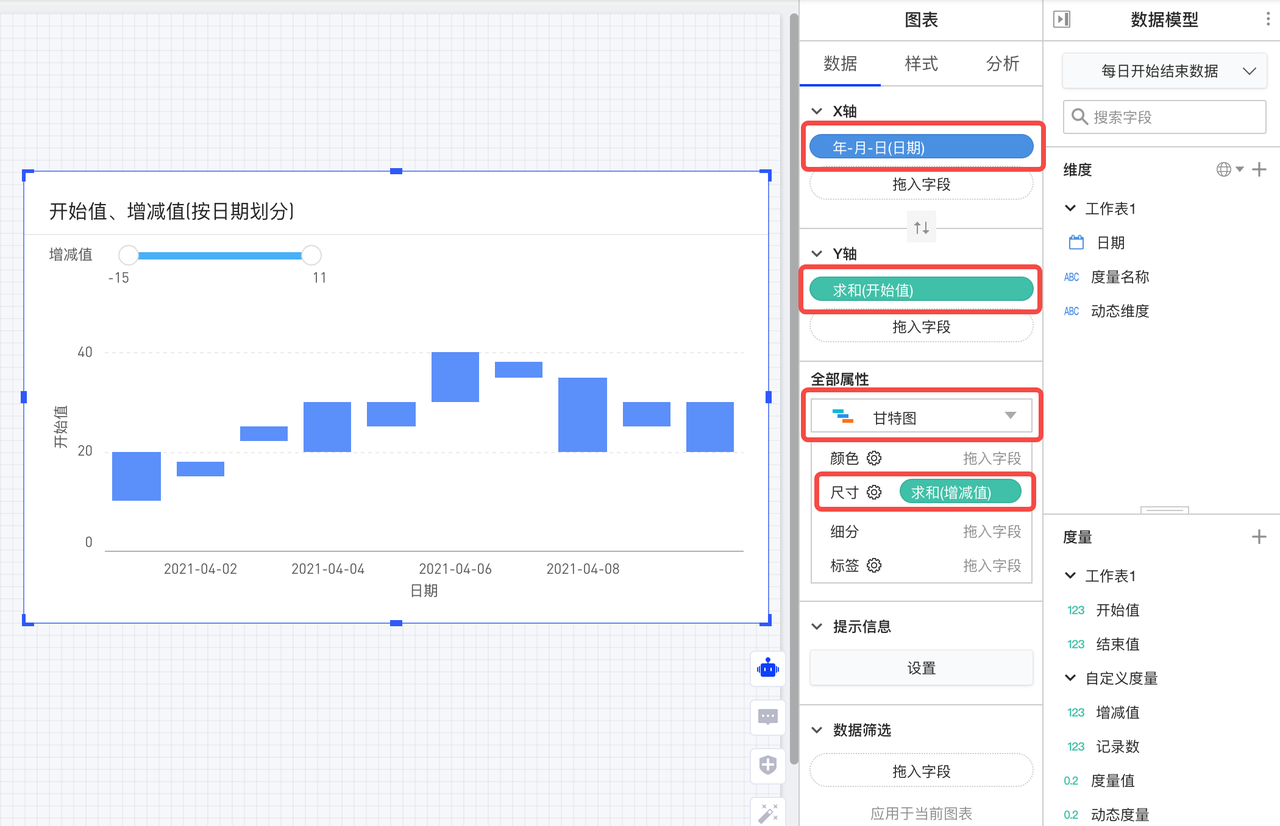Click the 搜索字段 search input
This screenshot has width=1280, height=826.
coord(1164,117)
